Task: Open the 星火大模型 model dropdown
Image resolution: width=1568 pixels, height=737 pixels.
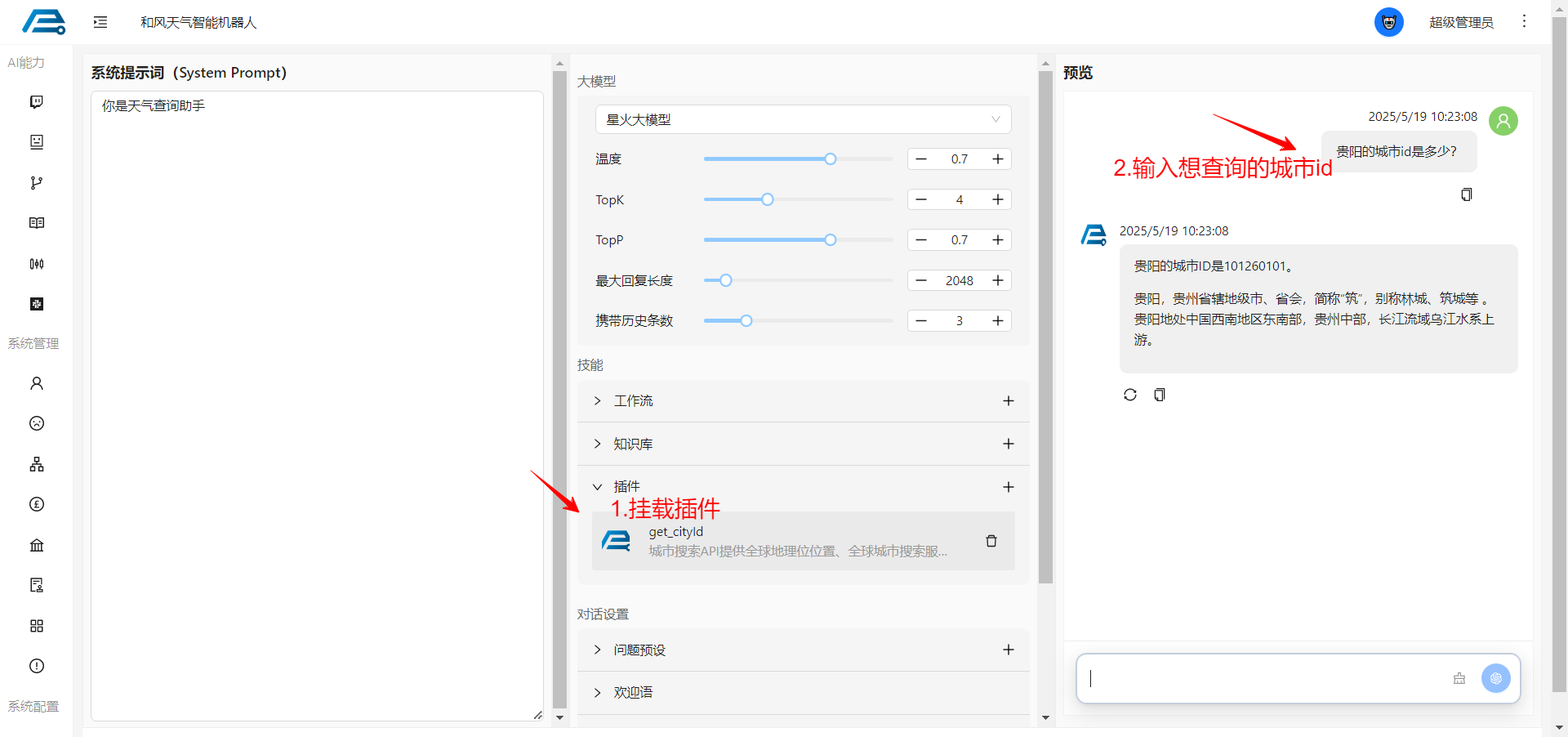Action: (x=803, y=119)
